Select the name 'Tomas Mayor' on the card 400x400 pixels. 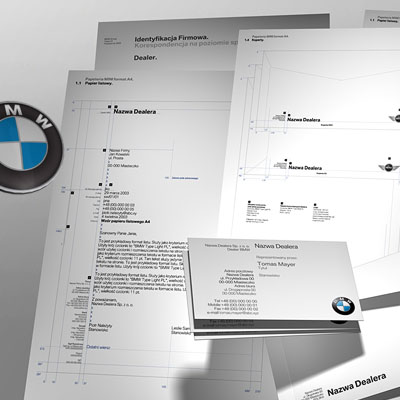coord(276,264)
